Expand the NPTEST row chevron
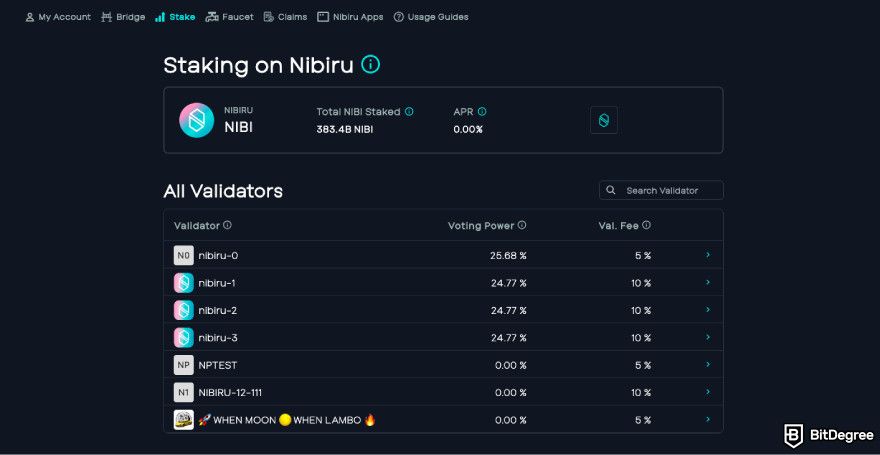Image resolution: width=880 pixels, height=455 pixels. coord(708,365)
